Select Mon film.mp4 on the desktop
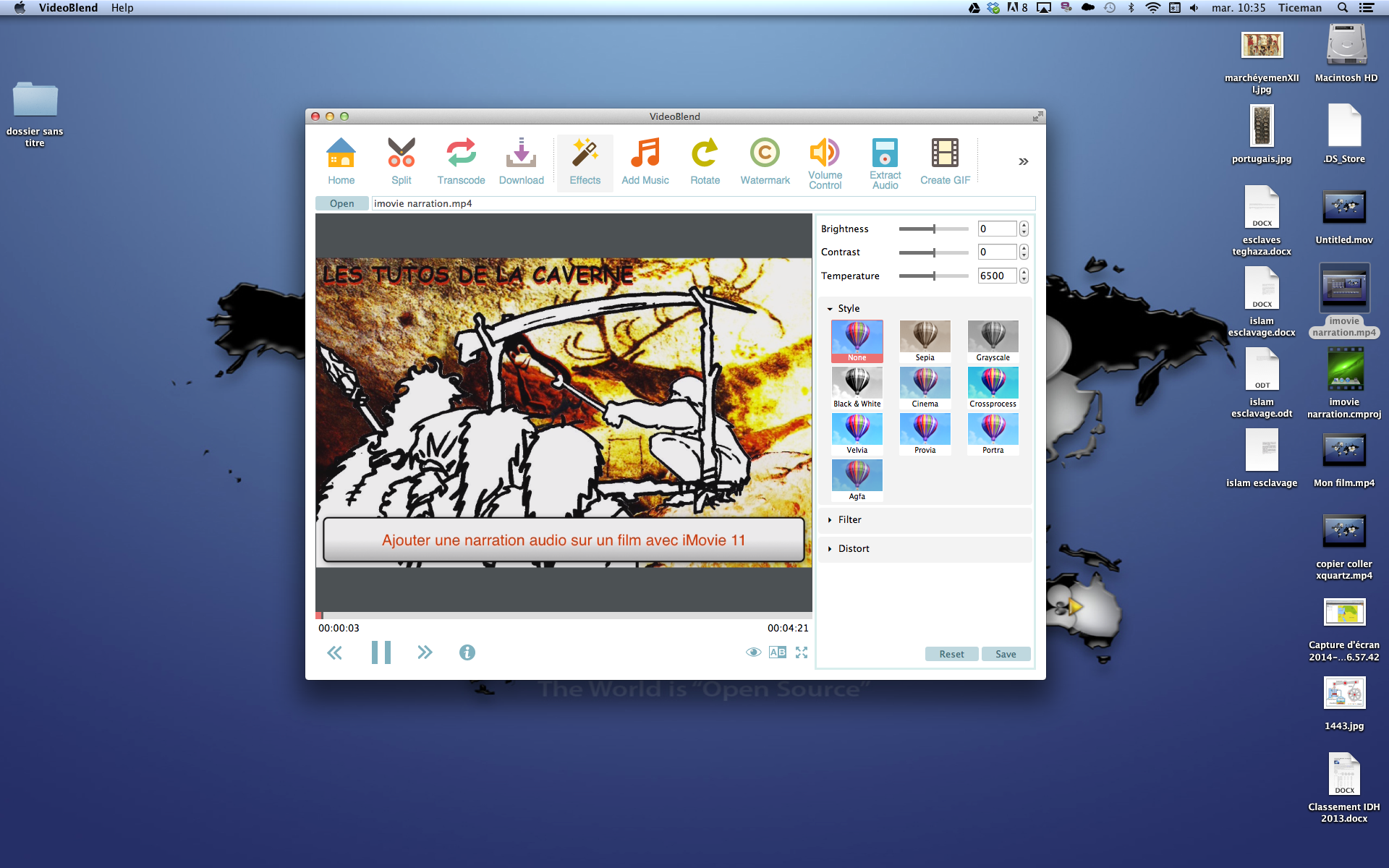Image resolution: width=1389 pixels, height=868 pixels. [1344, 460]
